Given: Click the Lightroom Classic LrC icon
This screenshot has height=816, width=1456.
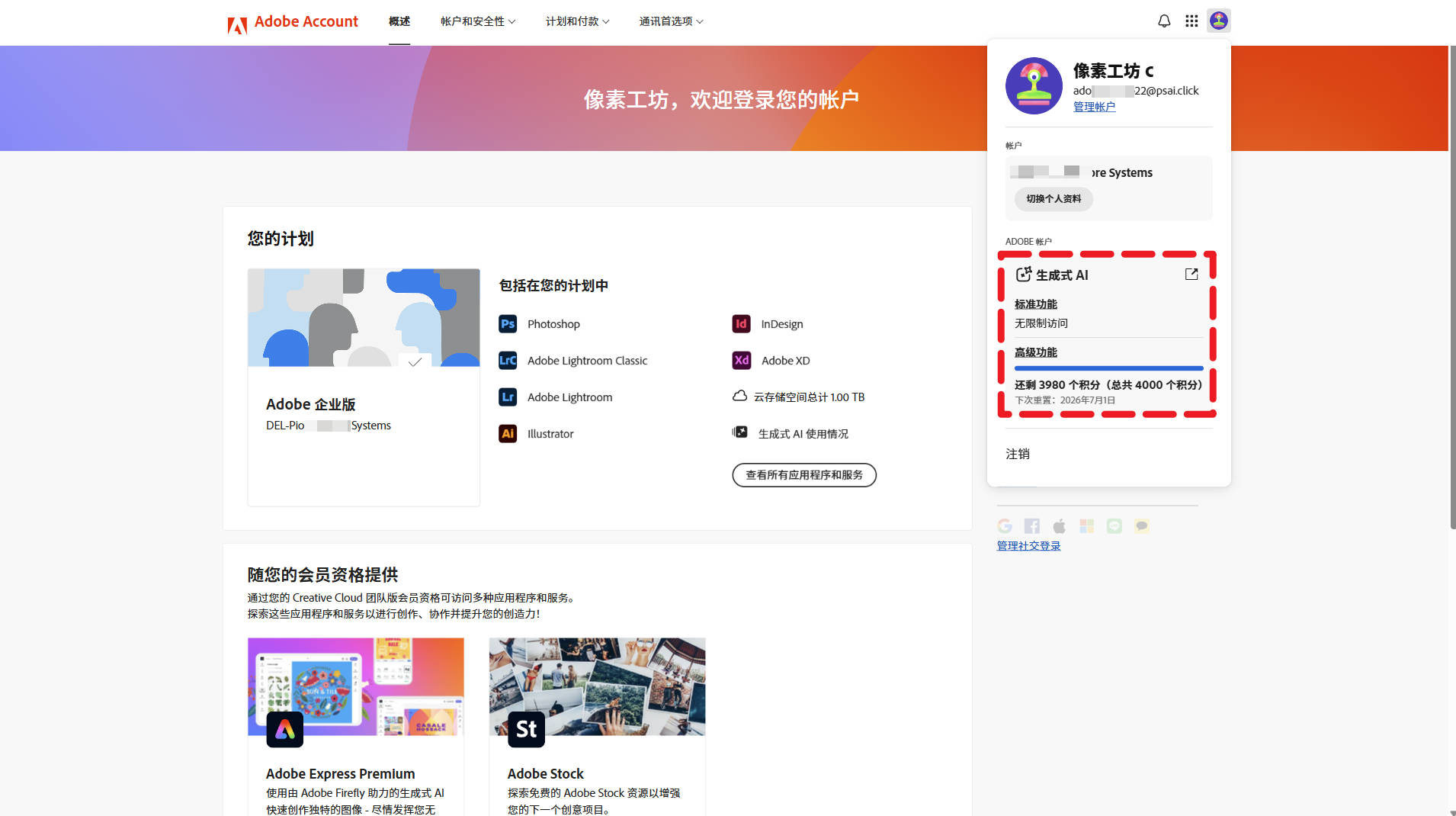Looking at the screenshot, I should pos(508,360).
